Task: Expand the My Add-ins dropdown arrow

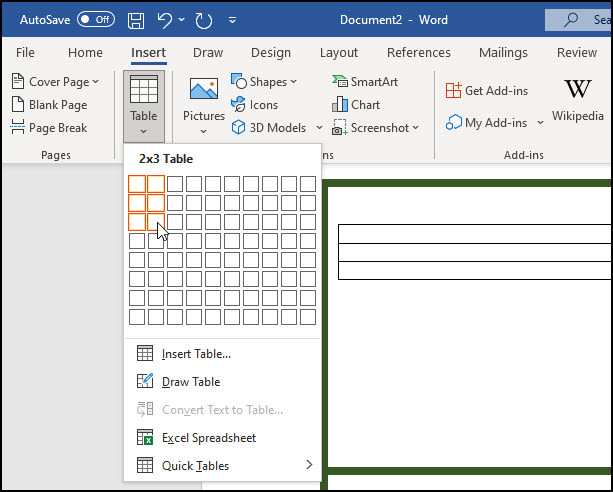Action: [x=540, y=123]
